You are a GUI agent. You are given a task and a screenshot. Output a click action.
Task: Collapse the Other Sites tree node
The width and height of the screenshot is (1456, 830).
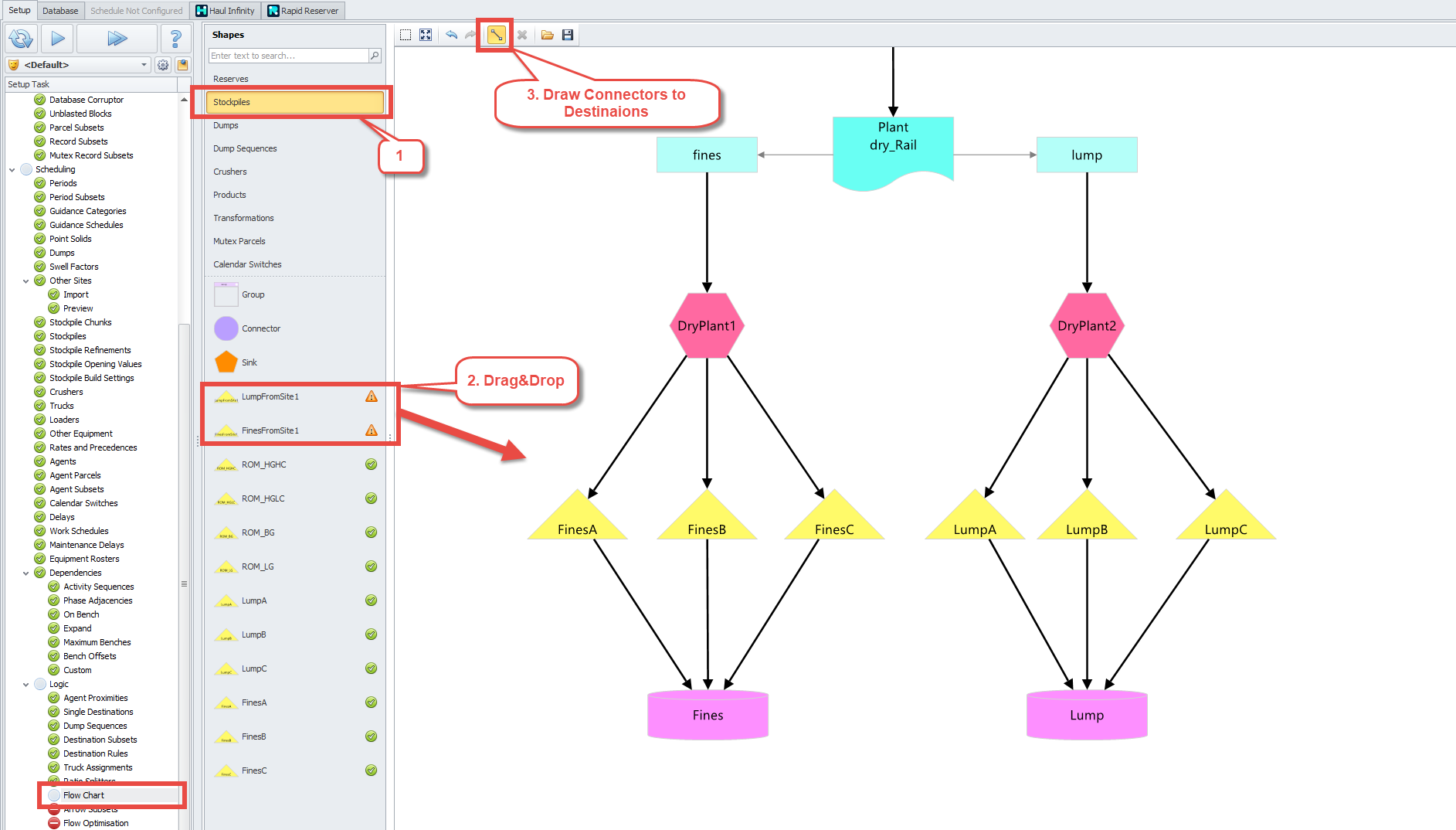tap(26, 281)
